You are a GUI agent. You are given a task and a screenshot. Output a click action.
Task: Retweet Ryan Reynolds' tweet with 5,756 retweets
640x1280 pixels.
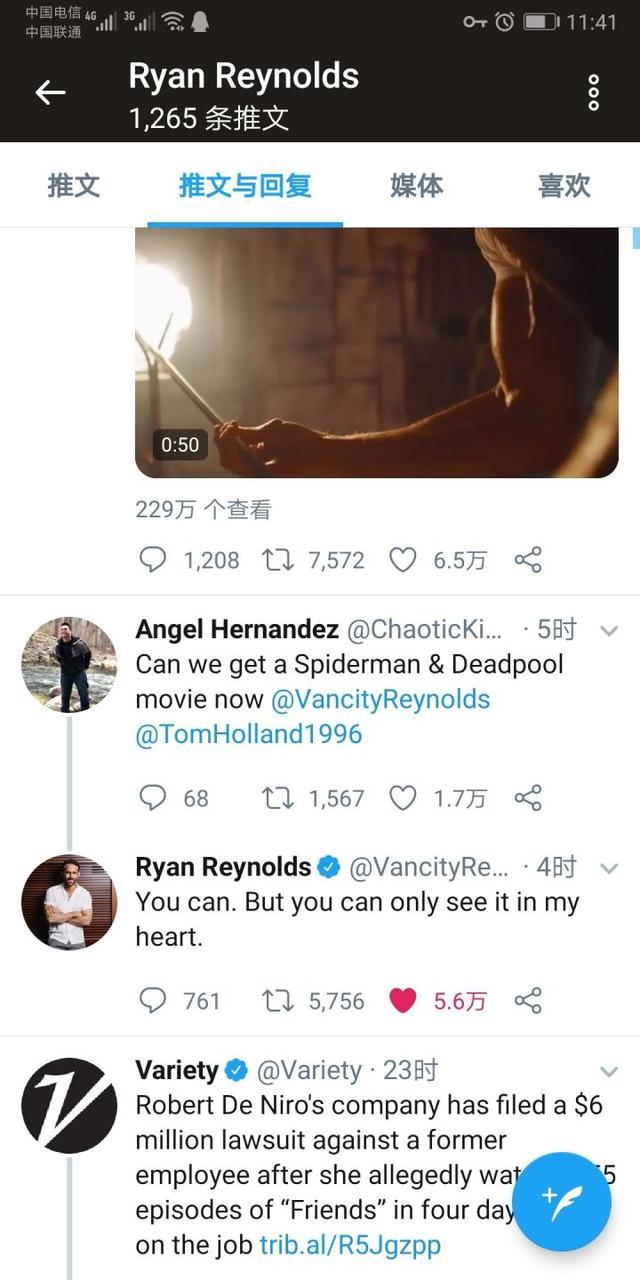[x=275, y=1000]
